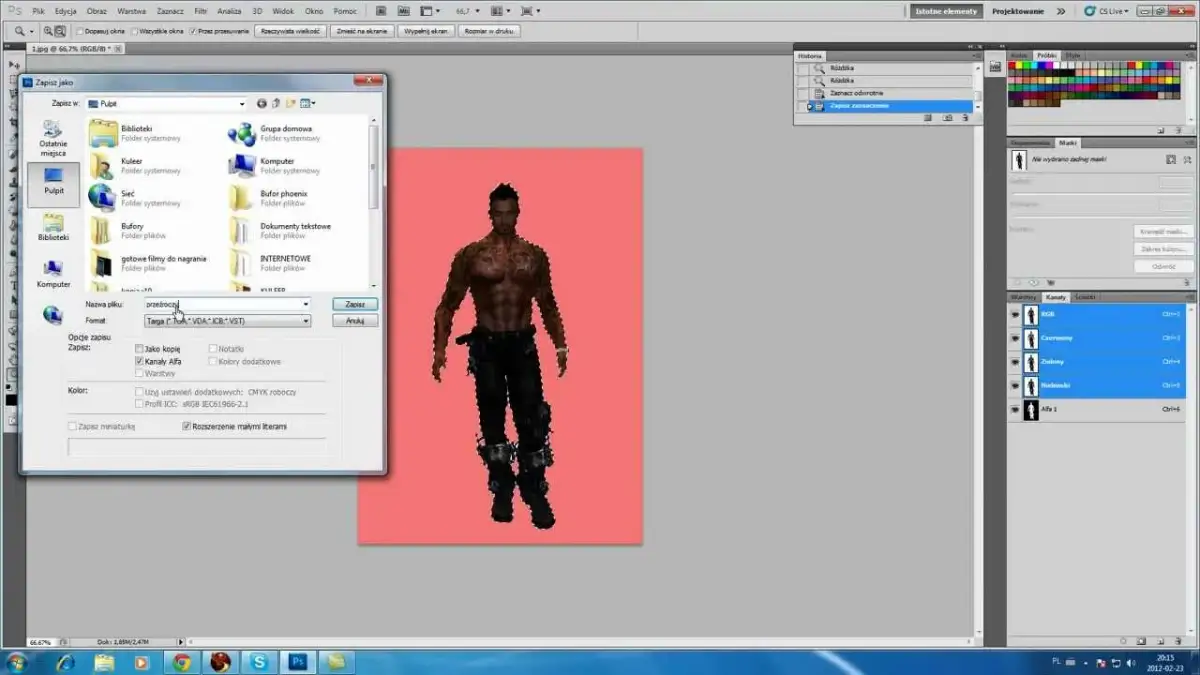Click the Photoshop icon in the Windows taskbar
1200x675 pixels.
pos(298,661)
